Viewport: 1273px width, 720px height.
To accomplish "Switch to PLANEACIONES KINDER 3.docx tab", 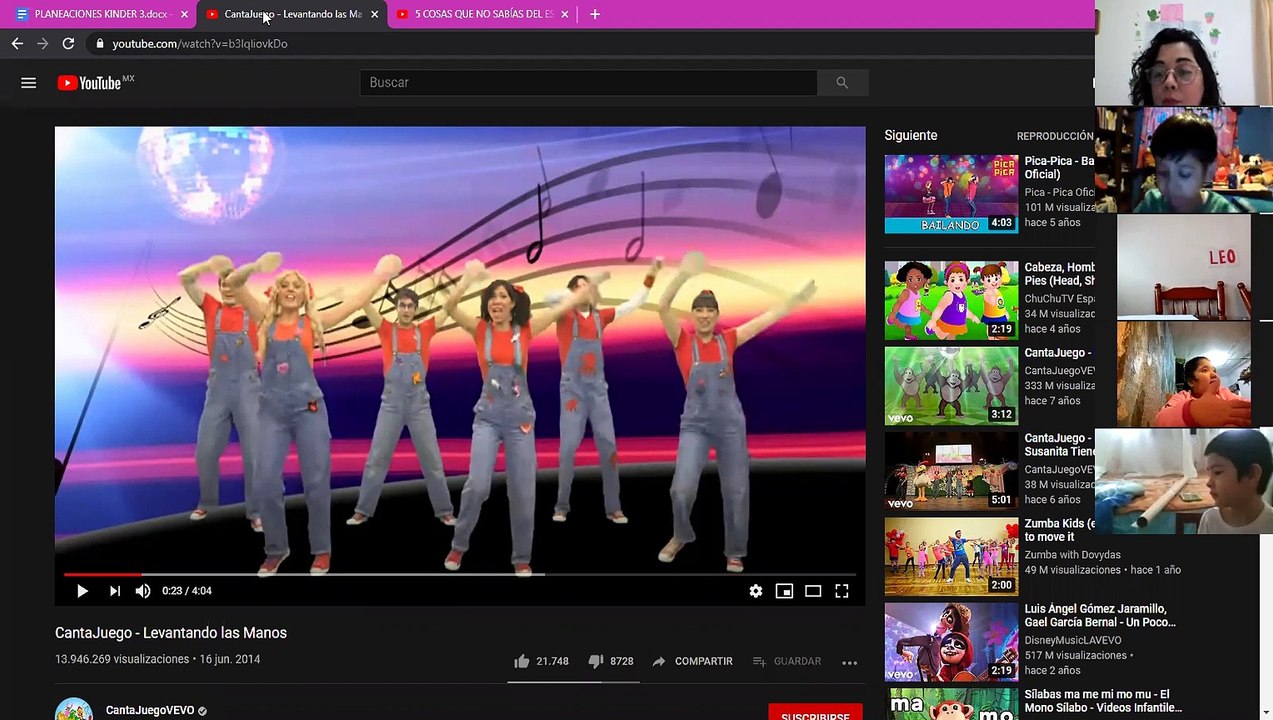I will tap(102, 14).
